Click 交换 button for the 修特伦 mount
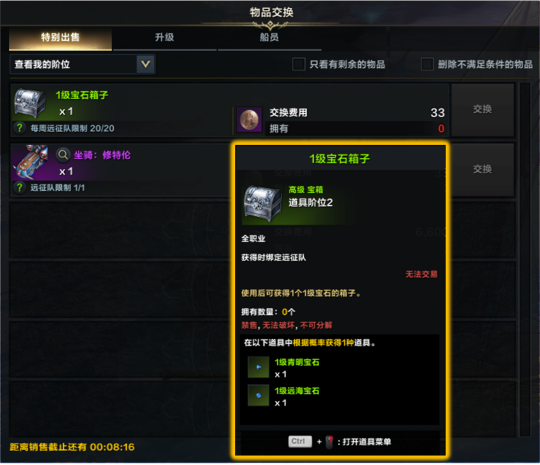This screenshot has width=540, height=465. click(482, 169)
